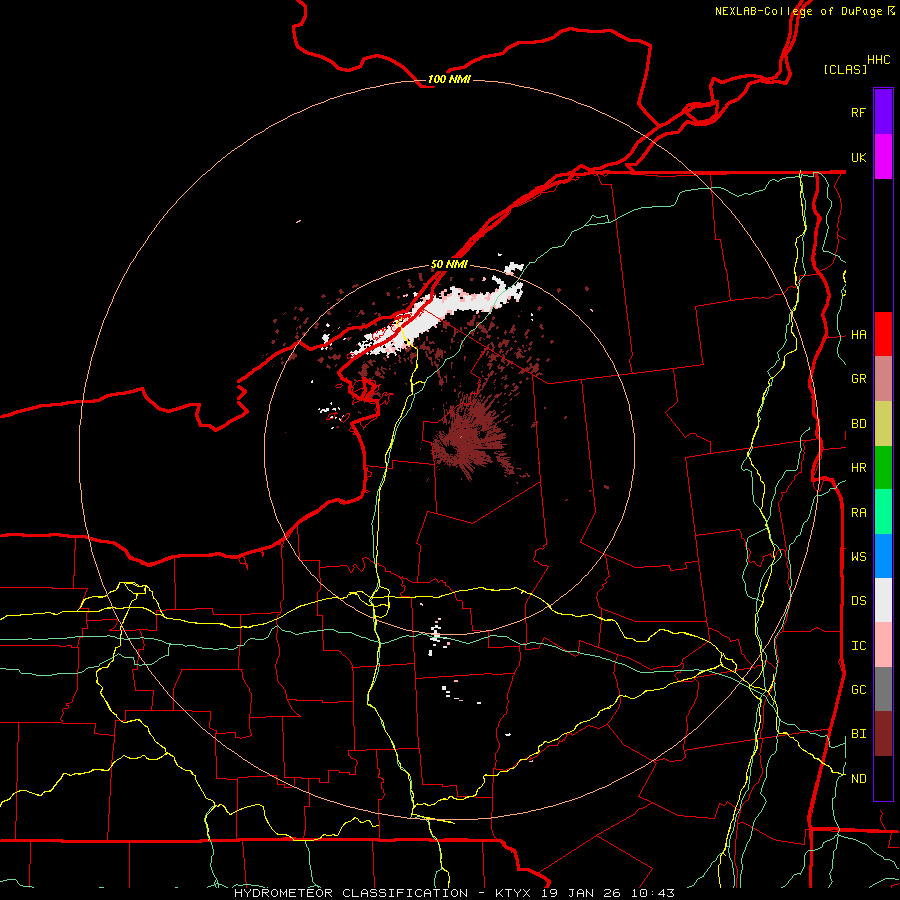Click the 'DS' legend label
Image resolution: width=900 pixels, height=900 pixels.
(858, 601)
